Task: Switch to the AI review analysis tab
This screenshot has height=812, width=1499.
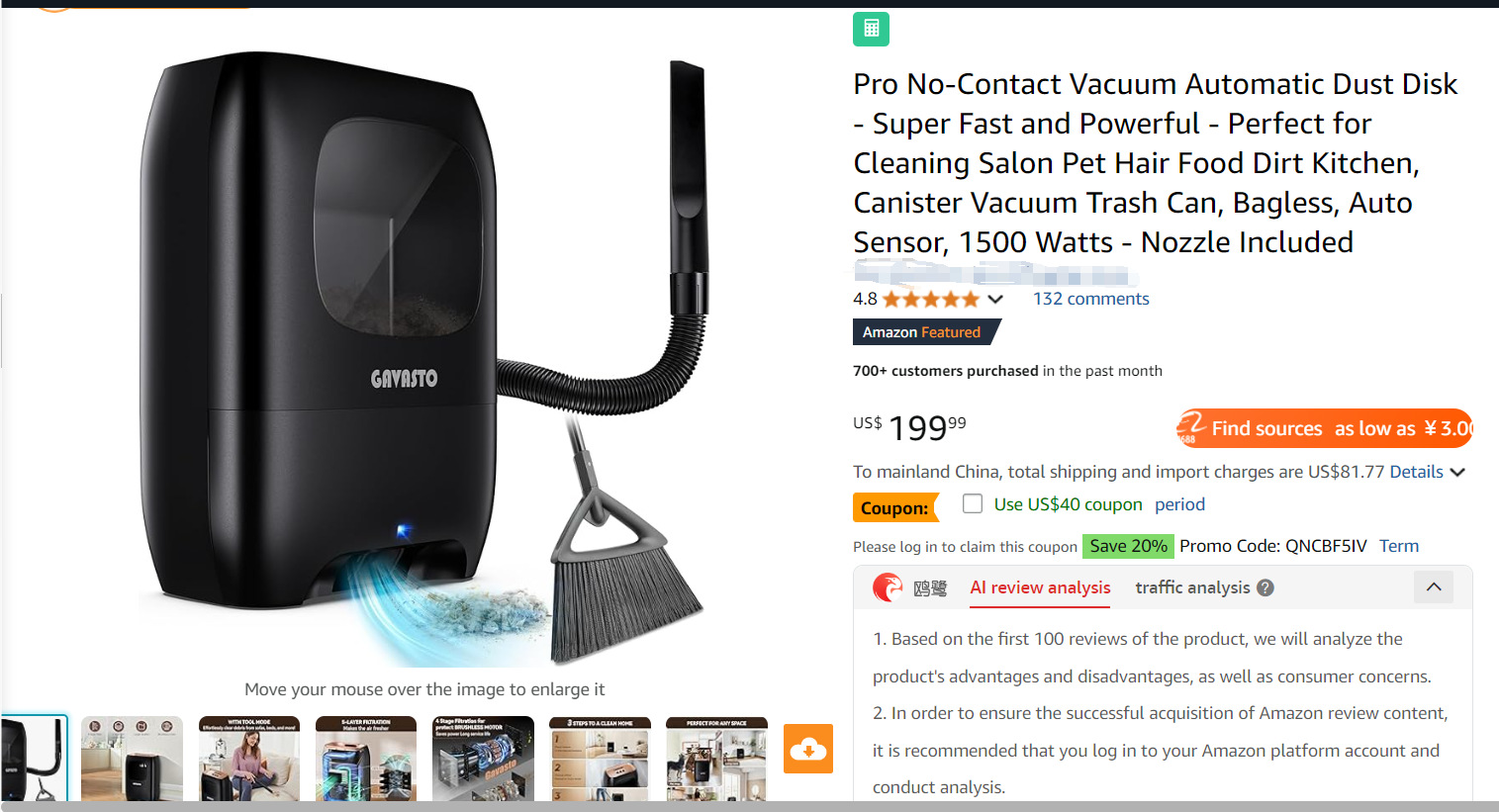Action: (x=1040, y=587)
